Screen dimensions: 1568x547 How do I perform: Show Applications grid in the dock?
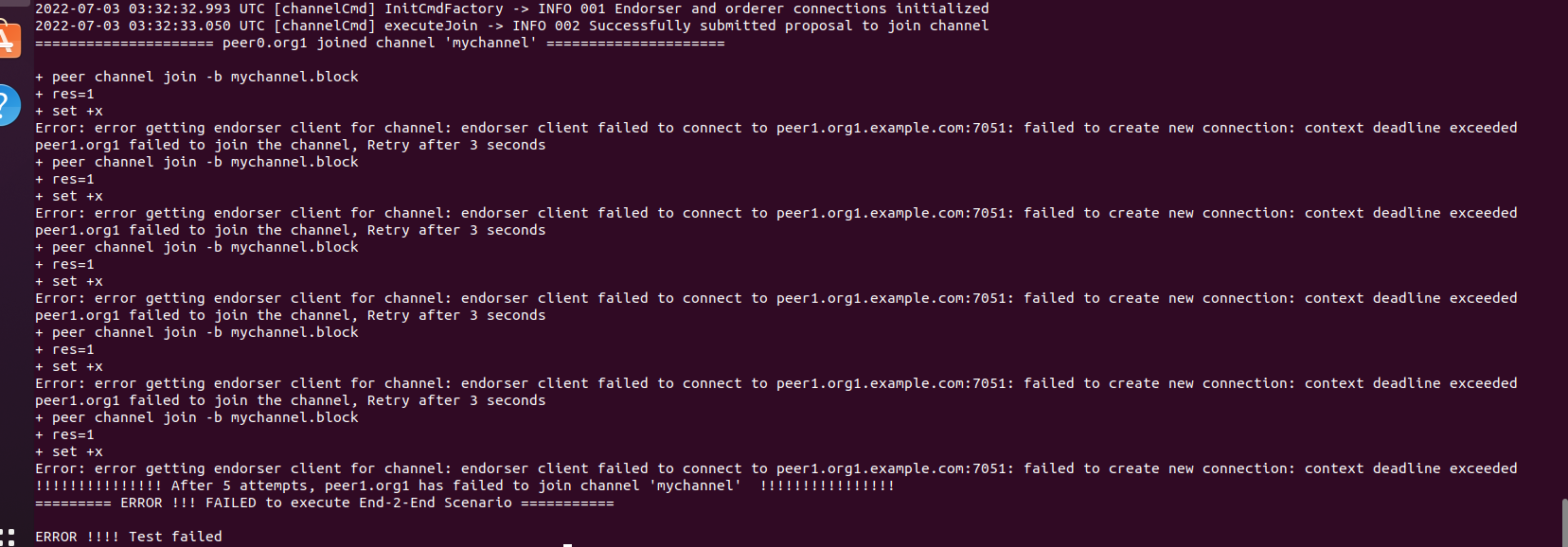(x=7, y=537)
